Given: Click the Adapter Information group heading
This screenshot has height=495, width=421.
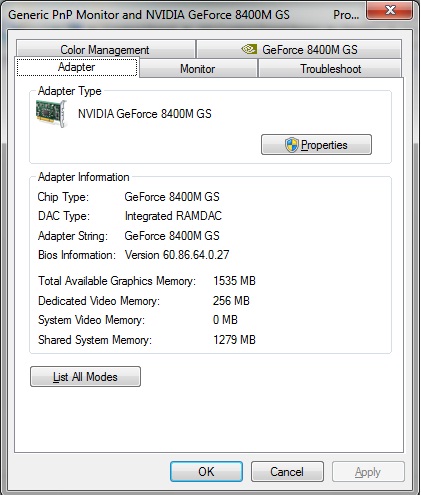Looking at the screenshot, I should click(x=84, y=177).
